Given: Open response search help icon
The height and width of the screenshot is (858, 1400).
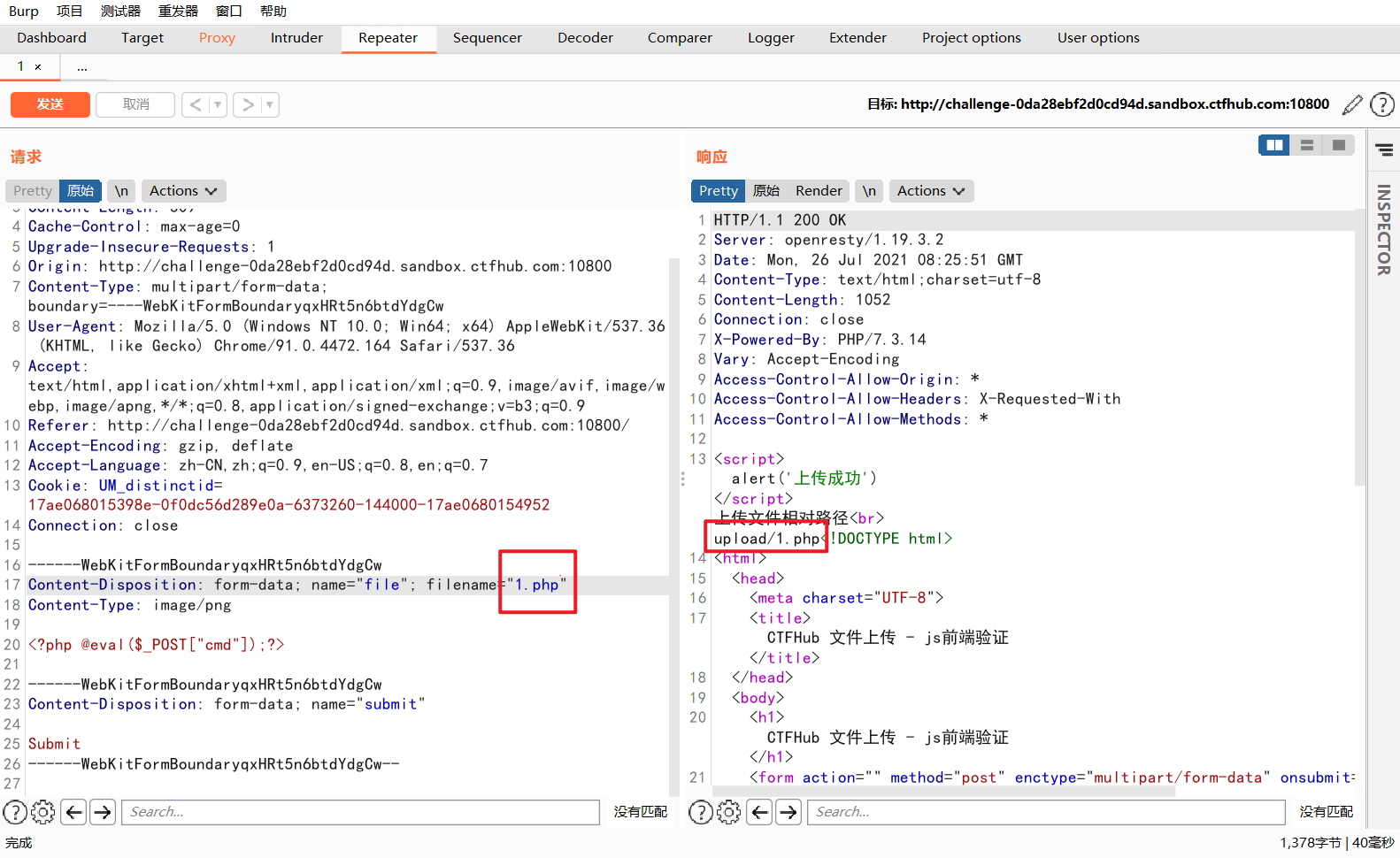Looking at the screenshot, I should click(x=700, y=812).
